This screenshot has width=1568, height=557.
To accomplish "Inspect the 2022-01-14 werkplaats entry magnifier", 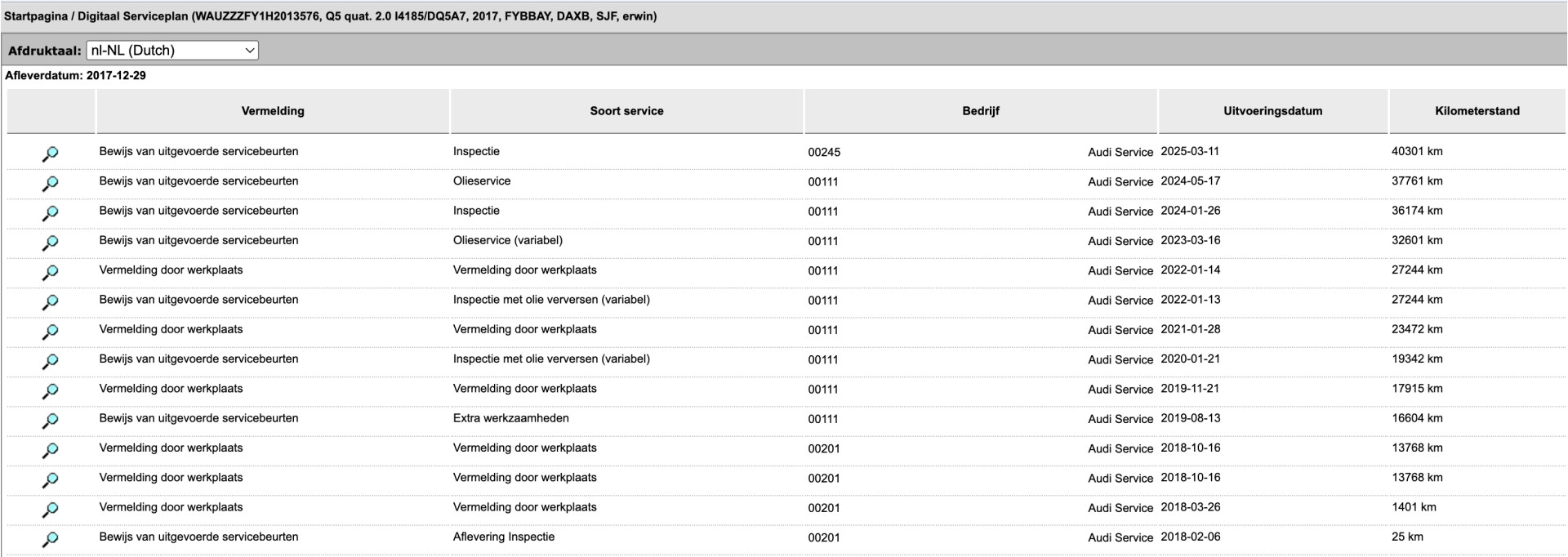I will pos(50,272).
